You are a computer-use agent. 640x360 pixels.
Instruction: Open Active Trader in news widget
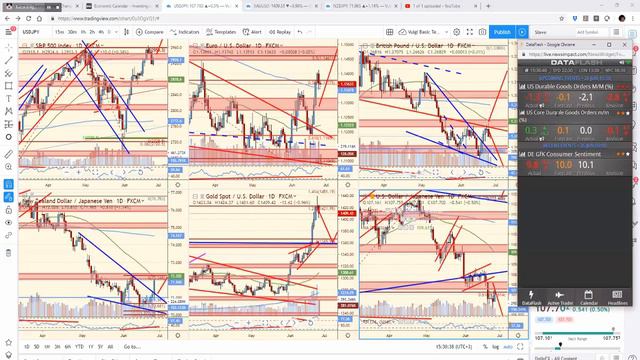(560, 298)
